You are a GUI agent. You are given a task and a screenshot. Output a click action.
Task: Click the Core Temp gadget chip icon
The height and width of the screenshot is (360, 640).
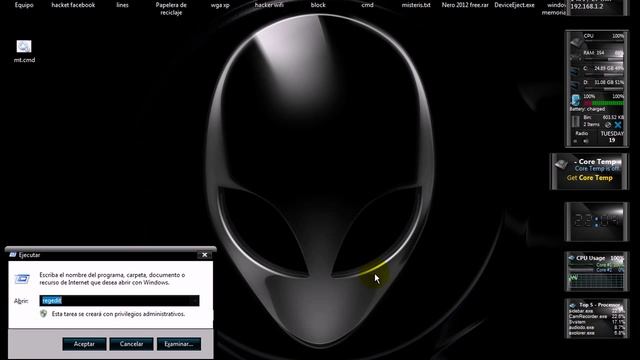tap(561, 164)
